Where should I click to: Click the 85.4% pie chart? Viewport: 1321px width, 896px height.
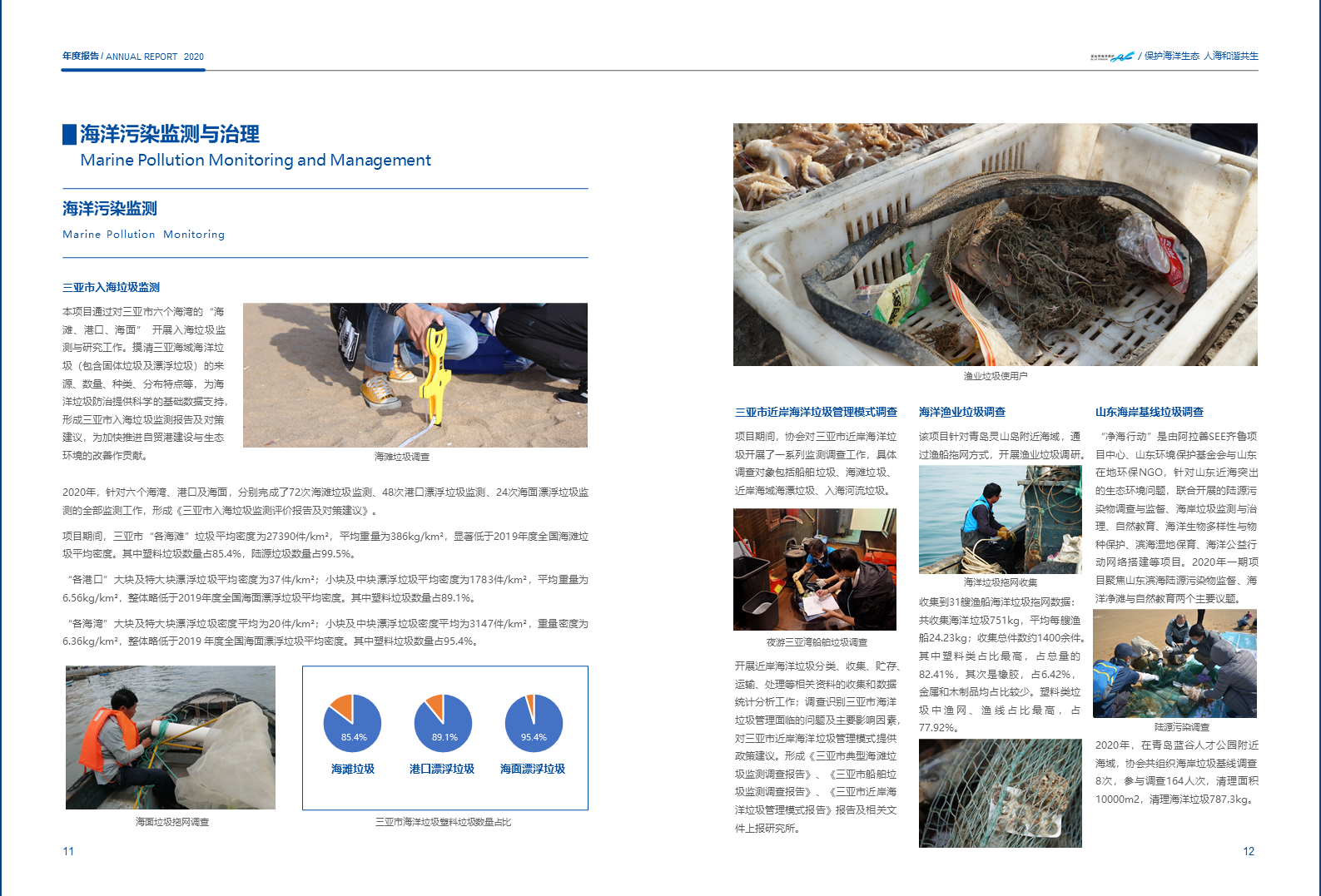(352, 723)
